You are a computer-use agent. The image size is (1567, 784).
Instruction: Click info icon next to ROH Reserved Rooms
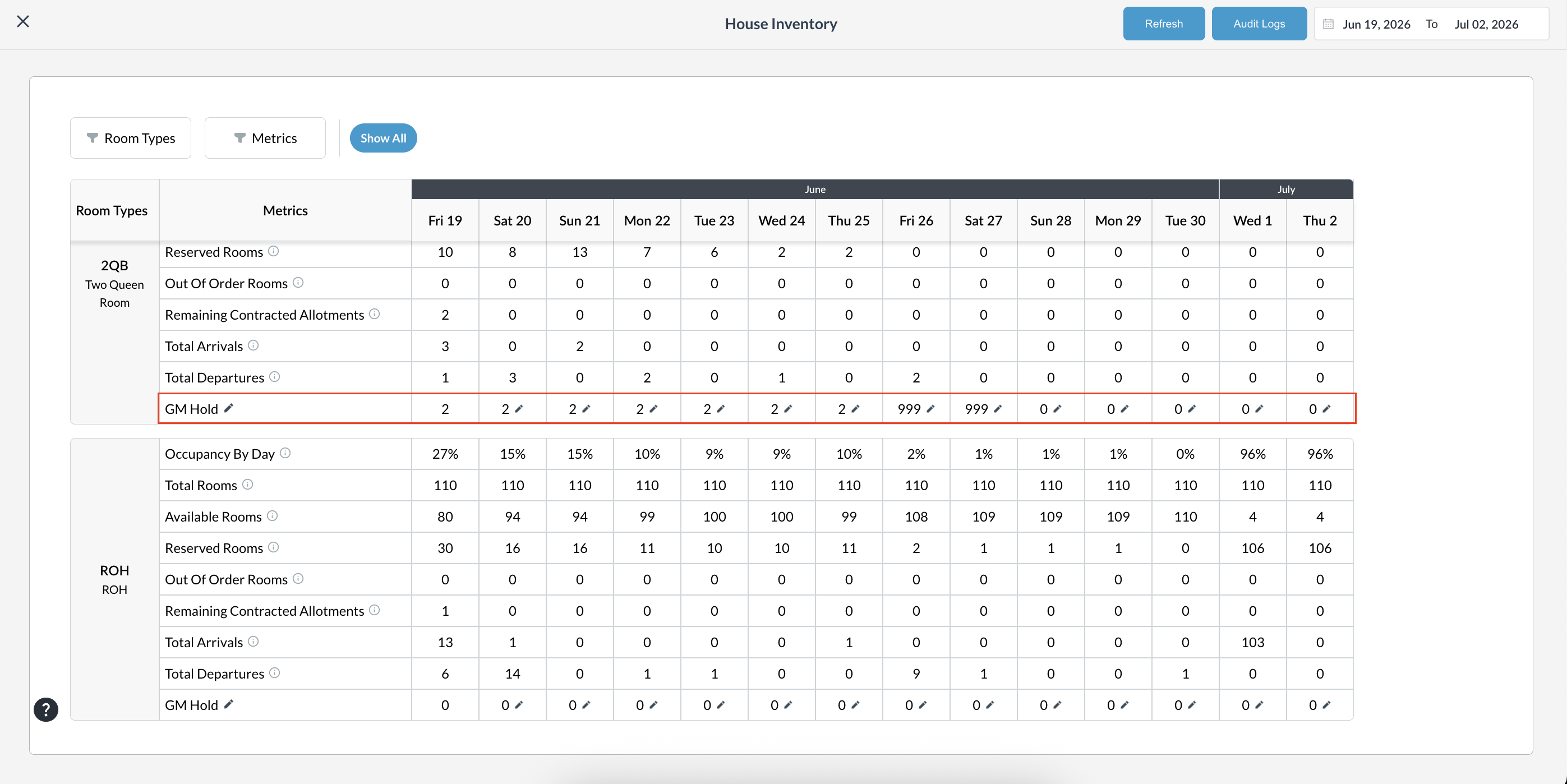coord(274,547)
